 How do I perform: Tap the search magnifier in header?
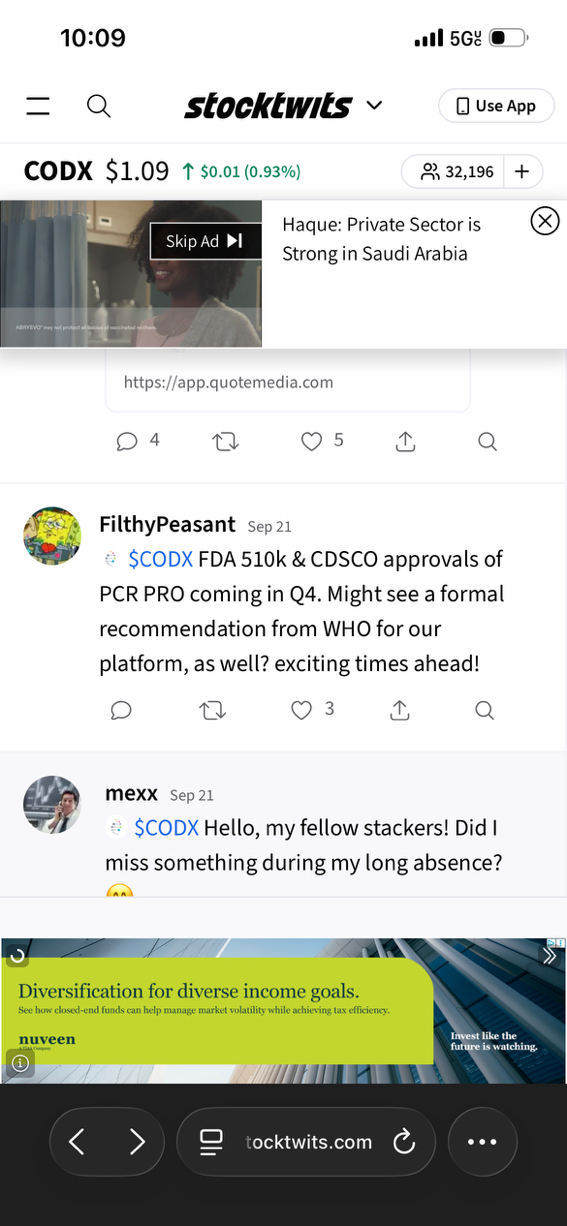click(98, 106)
